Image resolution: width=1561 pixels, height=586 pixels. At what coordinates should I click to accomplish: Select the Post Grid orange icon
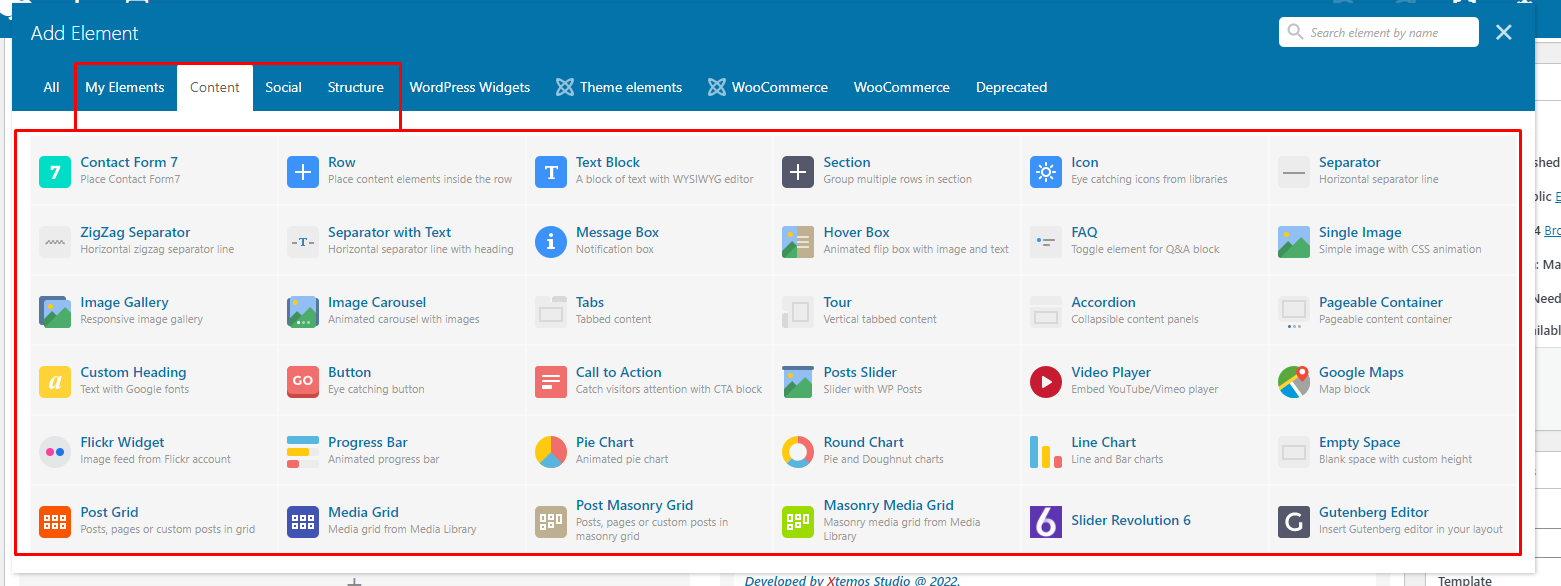pos(55,522)
